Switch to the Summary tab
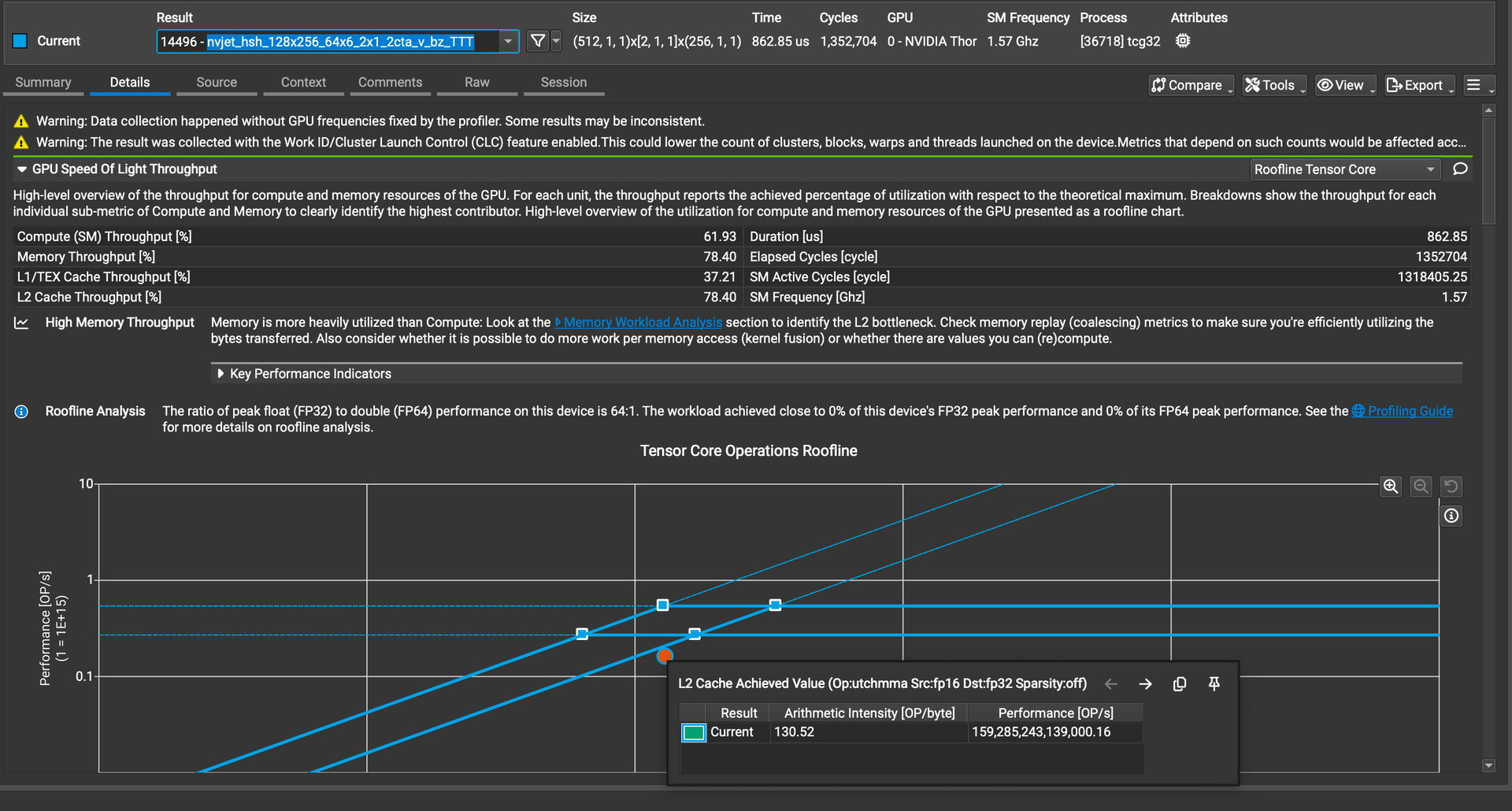This screenshot has width=1512, height=811. (x=43, y=83)
